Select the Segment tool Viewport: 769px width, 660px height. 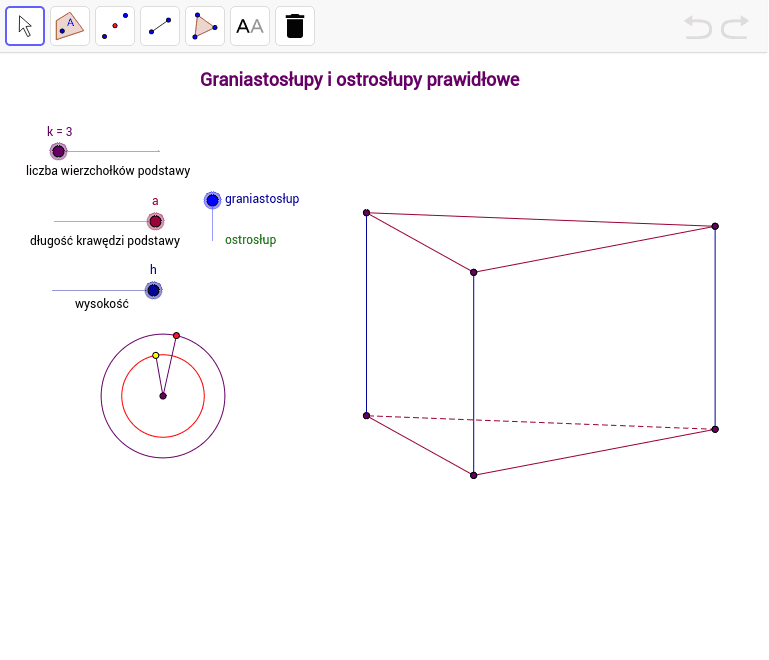click(x=160, y=26)
